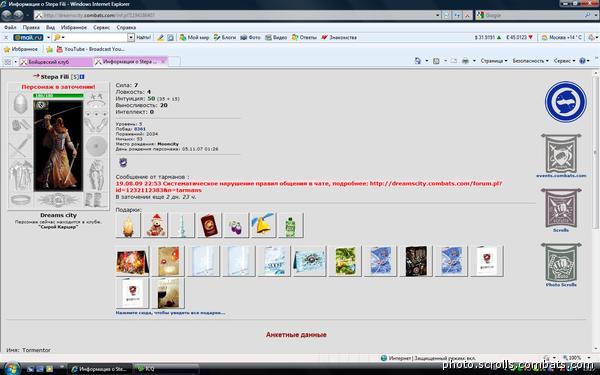
Task: Open the Правка menu
Action: pyautogui.click(x=31, y=28)
